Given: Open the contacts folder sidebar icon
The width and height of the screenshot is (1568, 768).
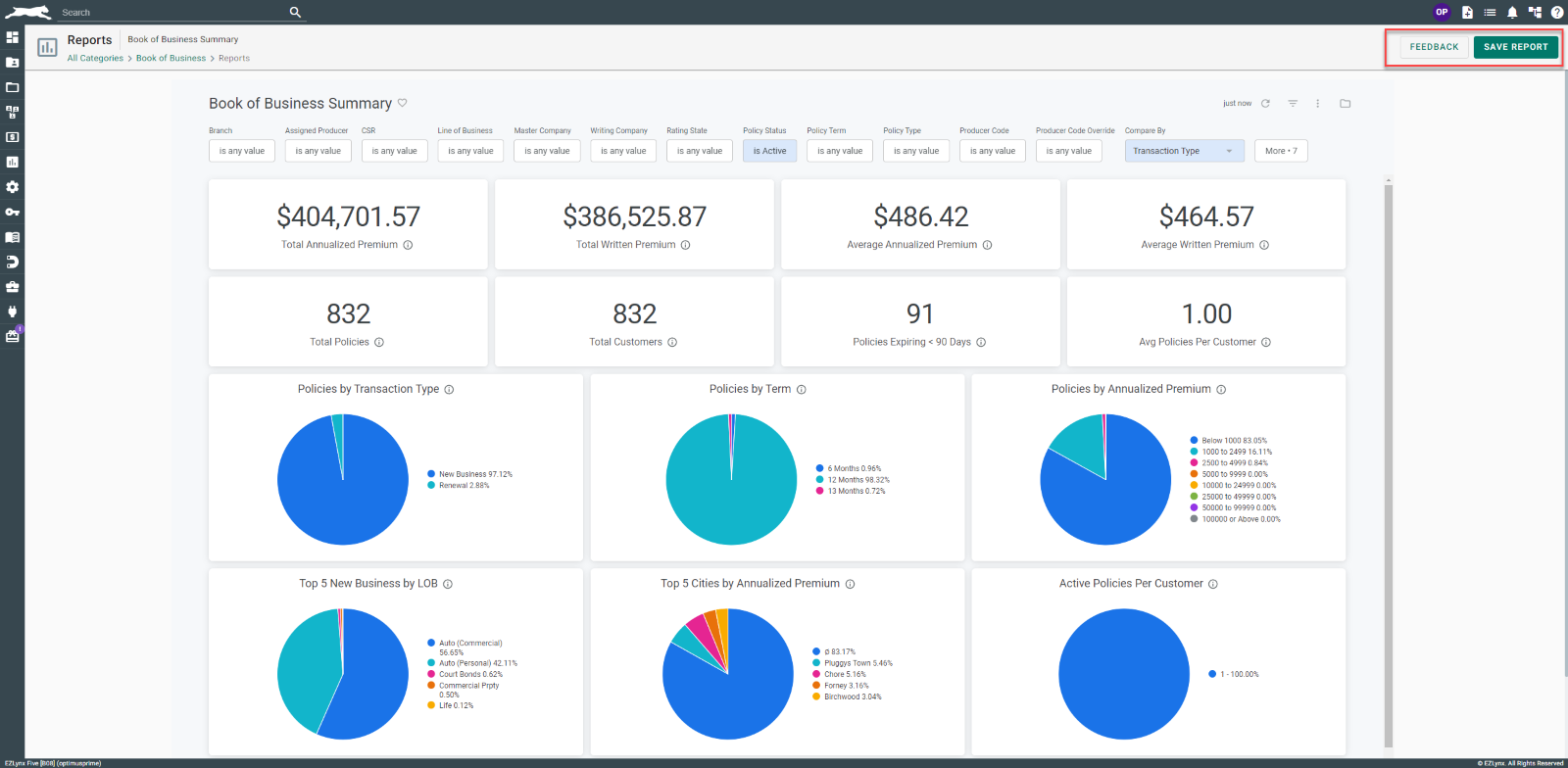Looking at the screenshot, I should click(13, 62).
